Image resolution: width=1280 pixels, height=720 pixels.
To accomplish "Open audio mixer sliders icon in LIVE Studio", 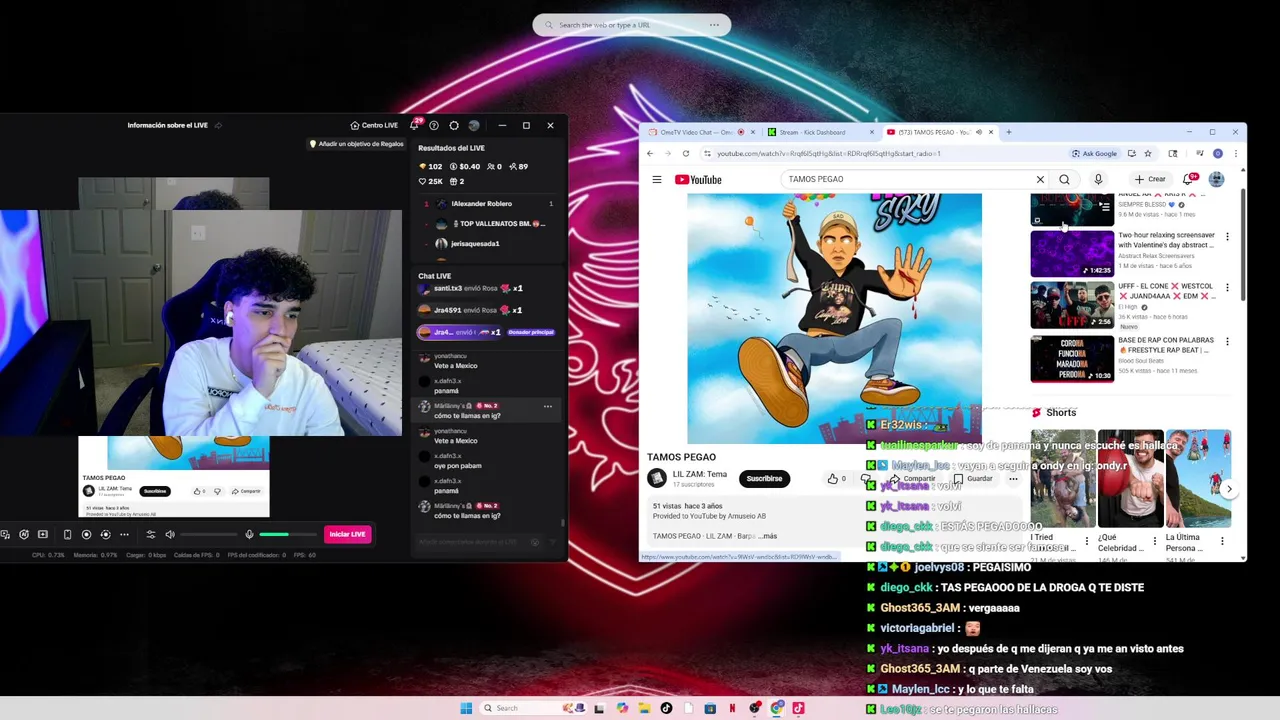I will (x=151, y=534).
